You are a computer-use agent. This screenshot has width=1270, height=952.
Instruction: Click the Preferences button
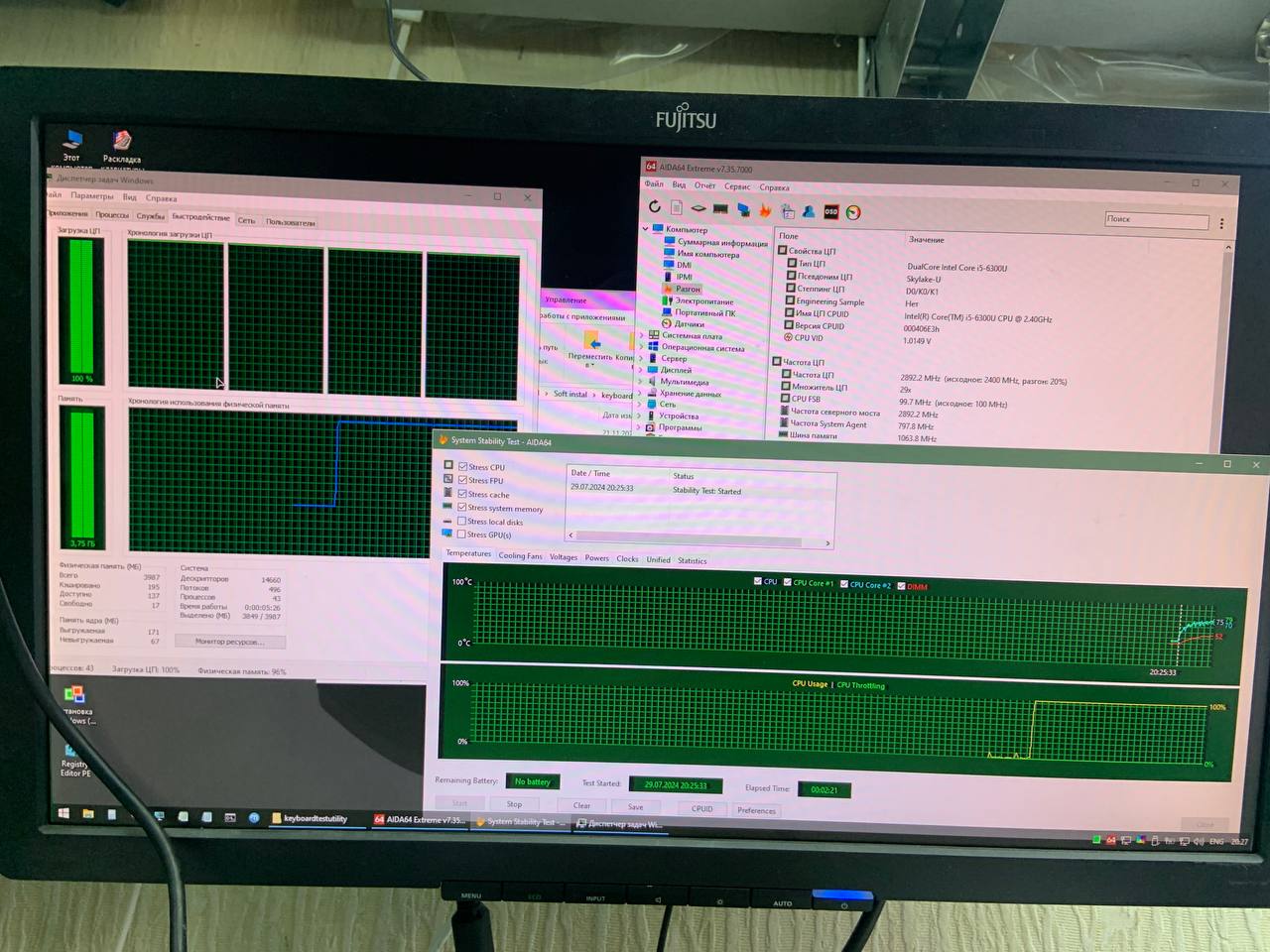tap(756, 810)
